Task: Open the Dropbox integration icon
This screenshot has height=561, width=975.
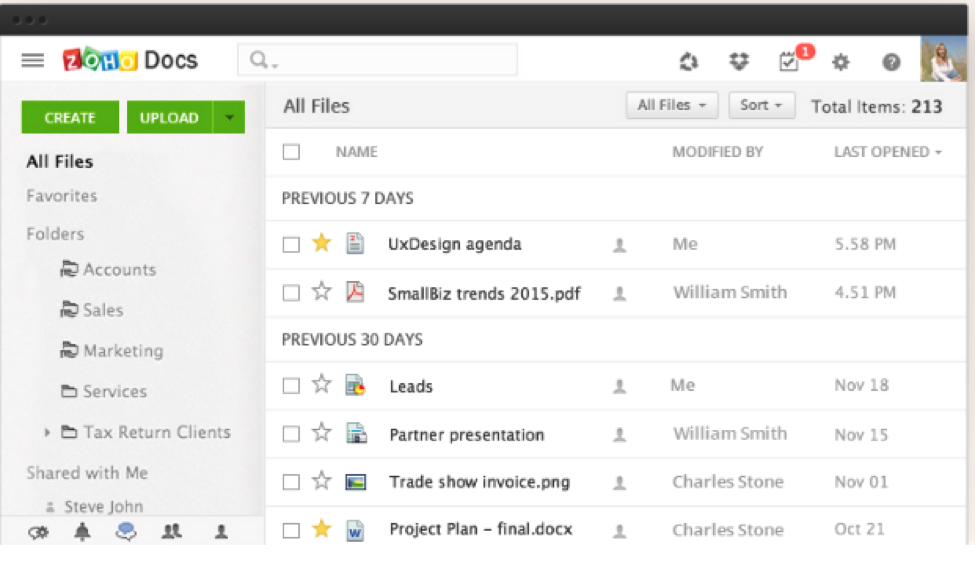Action: click(739, 61)
